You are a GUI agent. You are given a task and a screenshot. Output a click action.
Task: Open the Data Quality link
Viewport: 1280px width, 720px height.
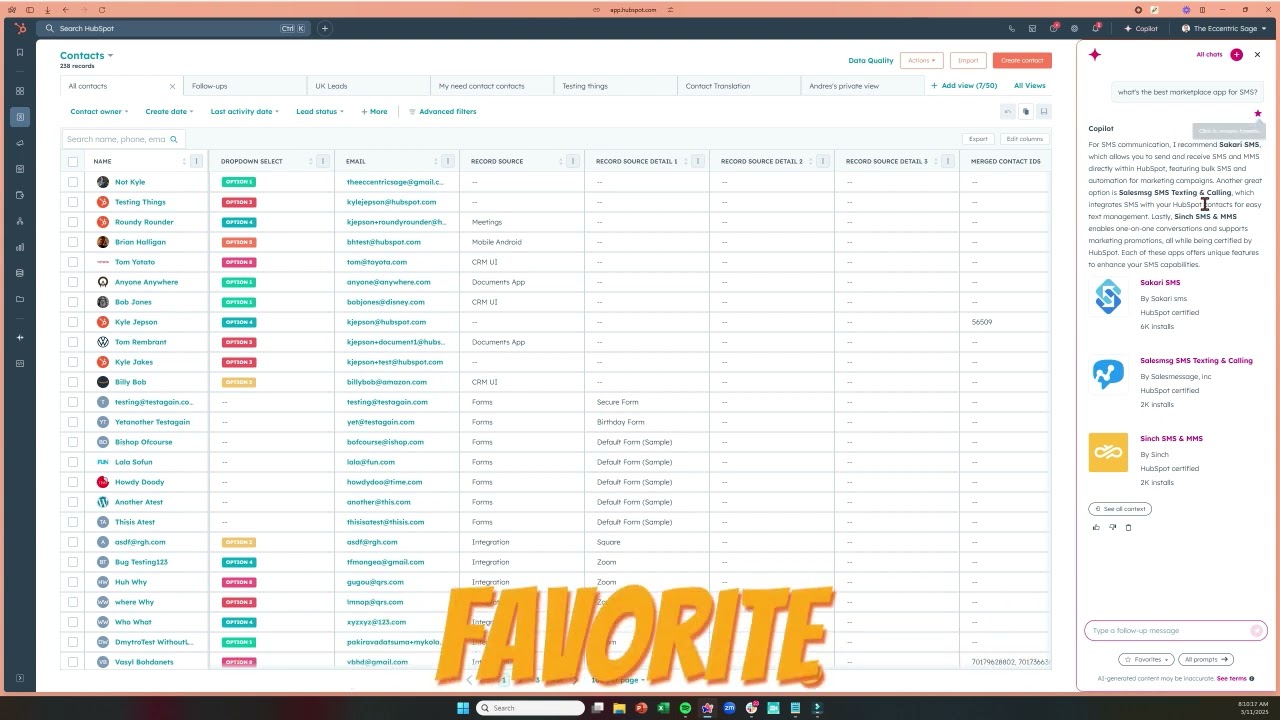[x=871, y=61]
